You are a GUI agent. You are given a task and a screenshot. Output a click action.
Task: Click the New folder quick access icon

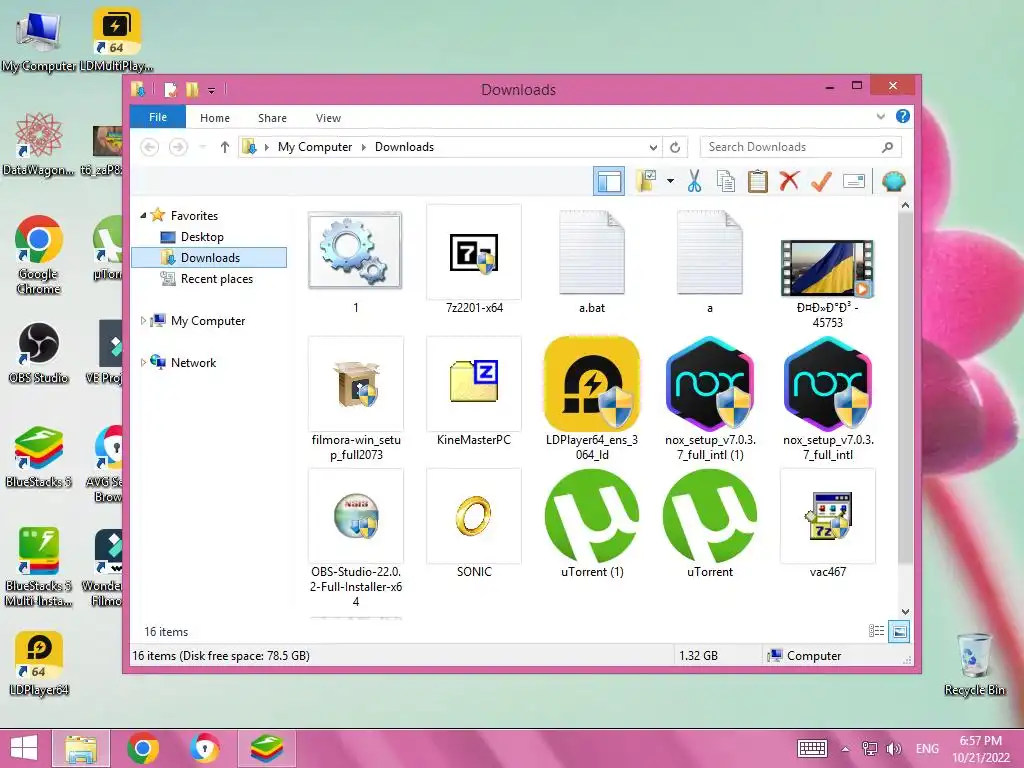click(192, 89)
